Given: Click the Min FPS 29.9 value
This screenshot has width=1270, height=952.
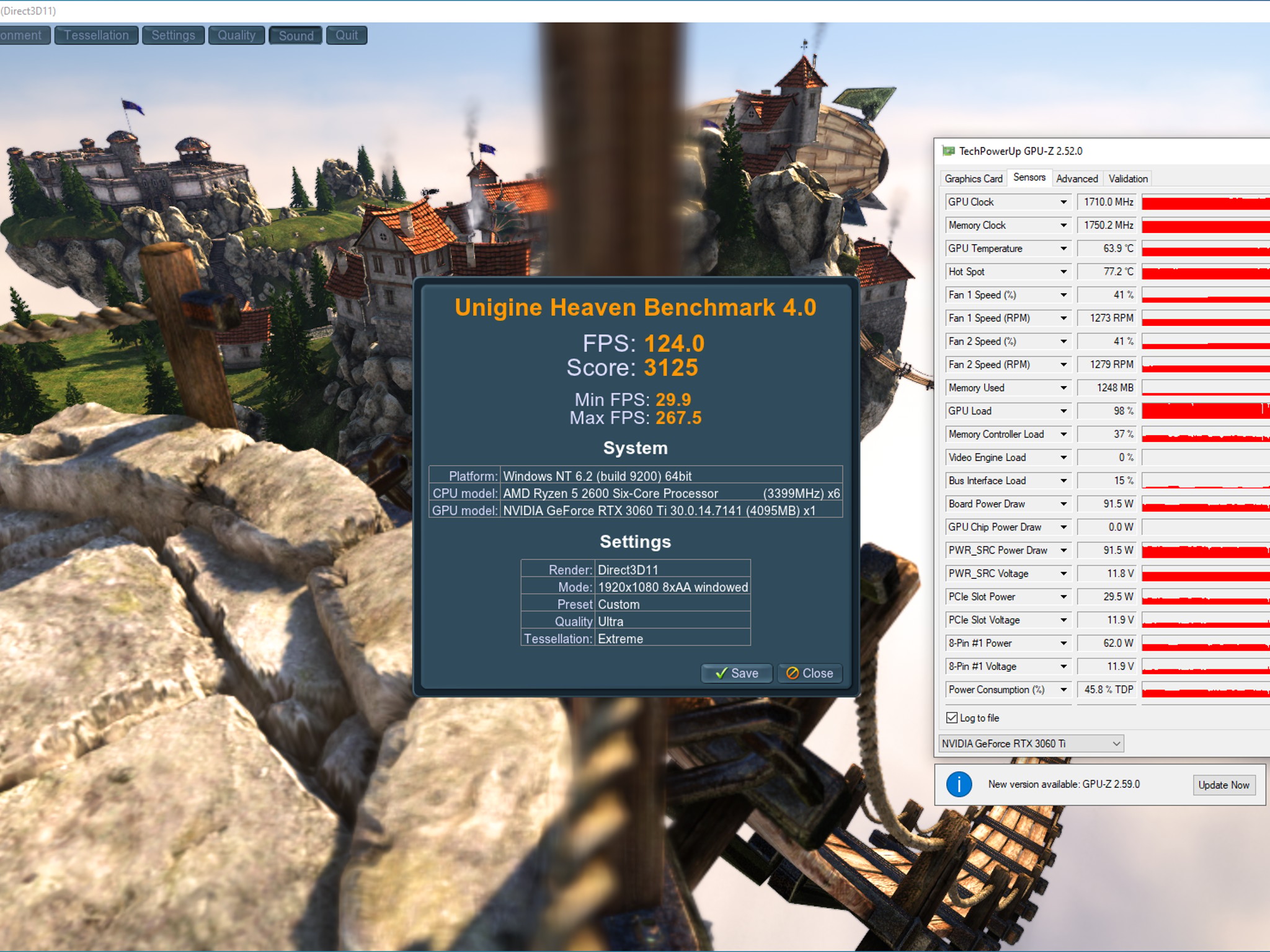Looking at the screenshot, I should pyautogui.click(x=673, y=400).
